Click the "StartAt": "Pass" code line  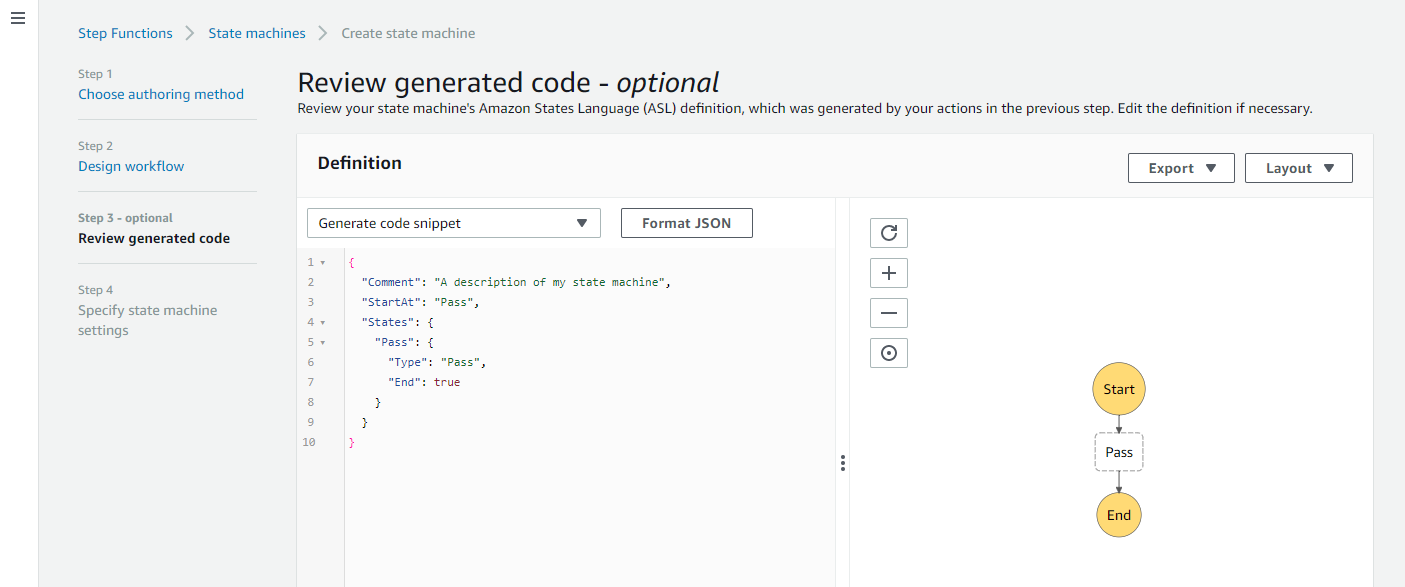(x=421, y=302)
